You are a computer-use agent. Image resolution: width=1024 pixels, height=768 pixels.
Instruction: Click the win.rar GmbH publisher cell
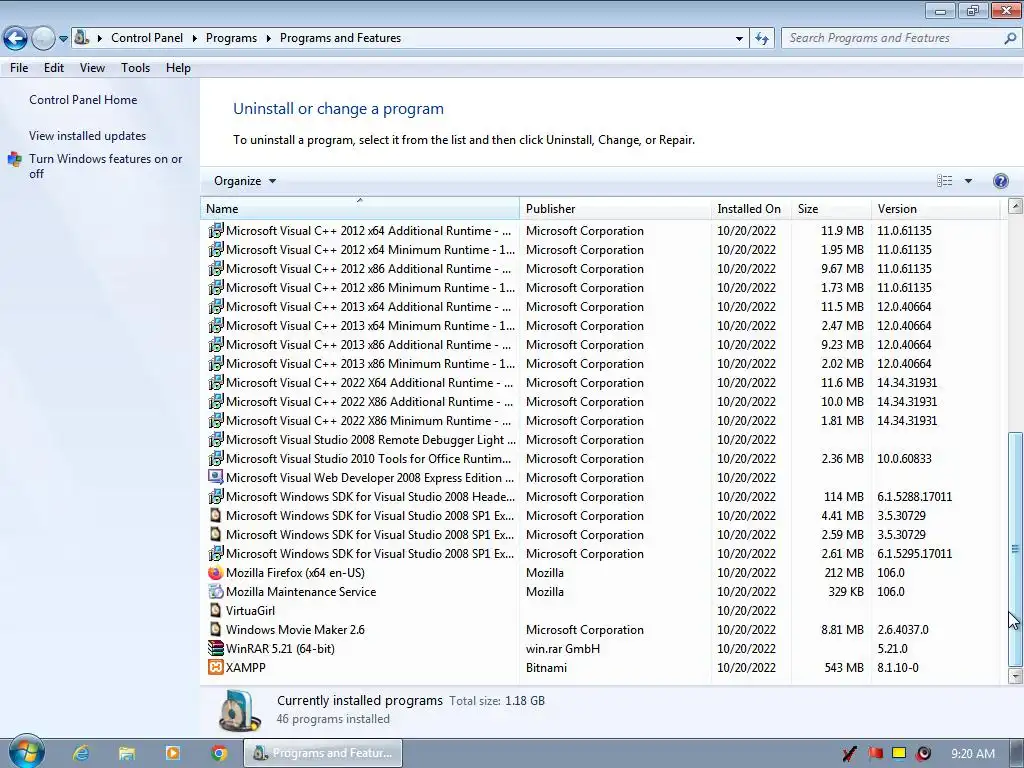pos(562,648)
